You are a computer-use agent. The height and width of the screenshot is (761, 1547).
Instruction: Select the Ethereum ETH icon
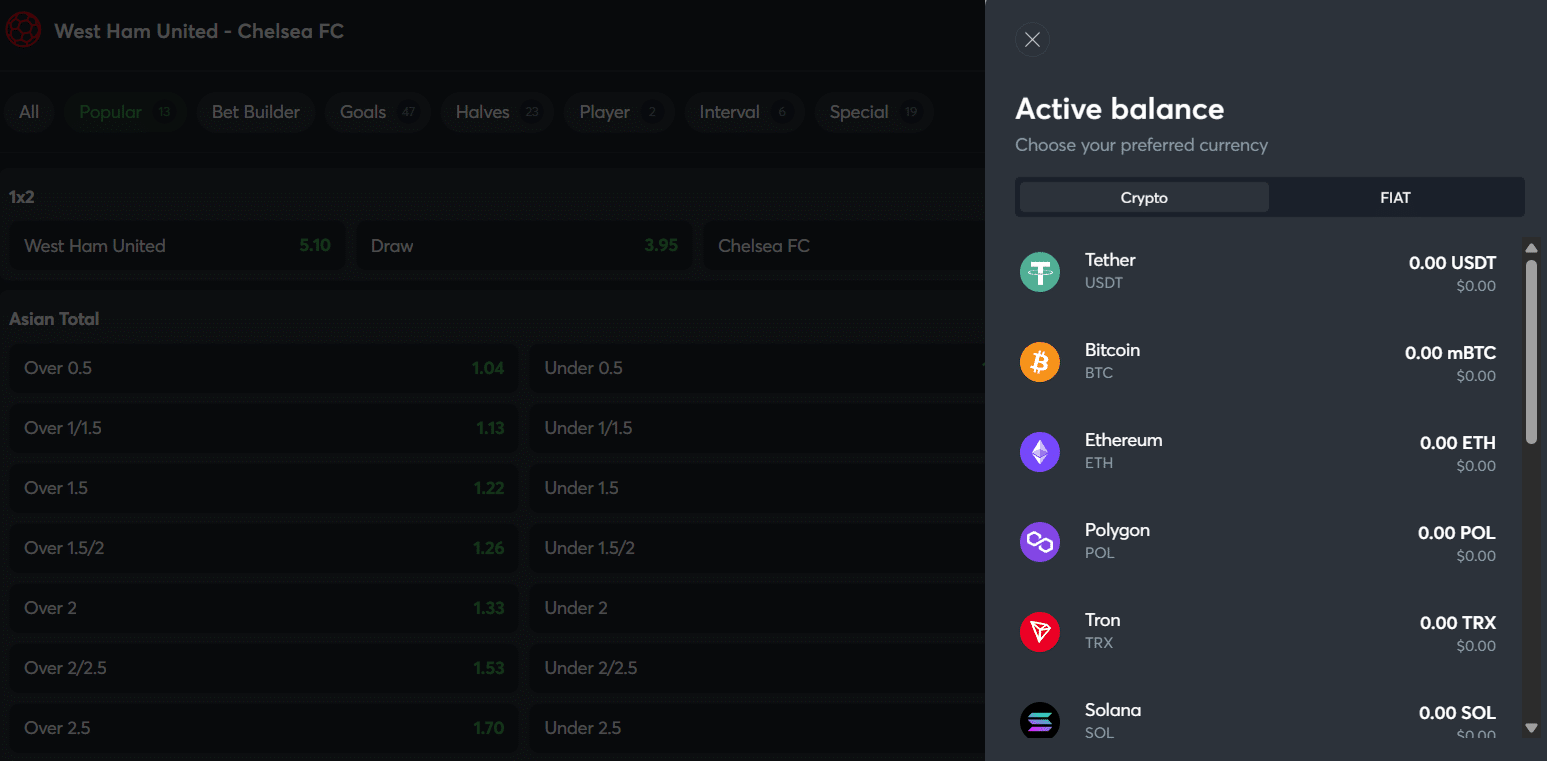1040,451
